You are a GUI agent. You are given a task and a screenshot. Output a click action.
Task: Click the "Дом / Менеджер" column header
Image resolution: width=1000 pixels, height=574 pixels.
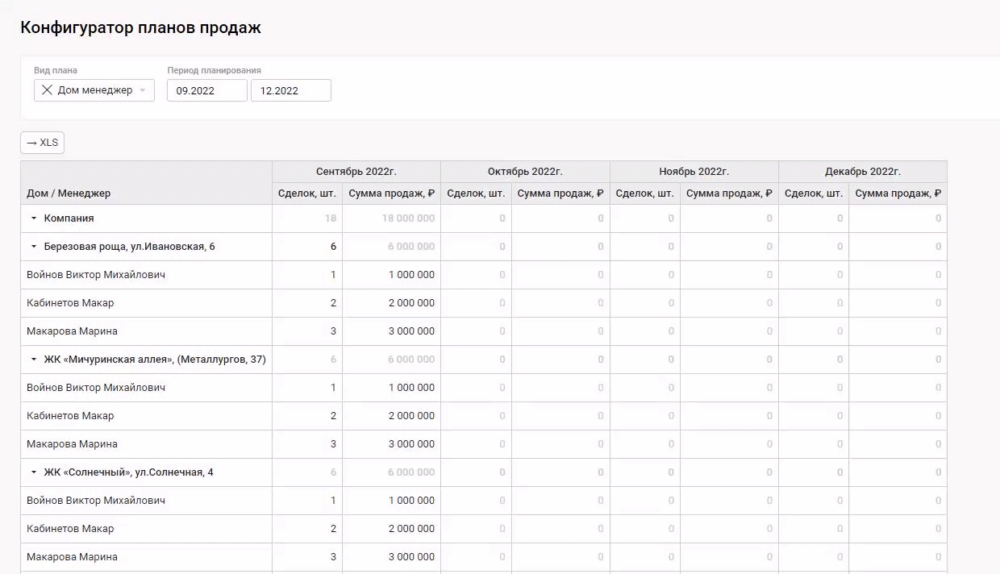pos(69,193)
